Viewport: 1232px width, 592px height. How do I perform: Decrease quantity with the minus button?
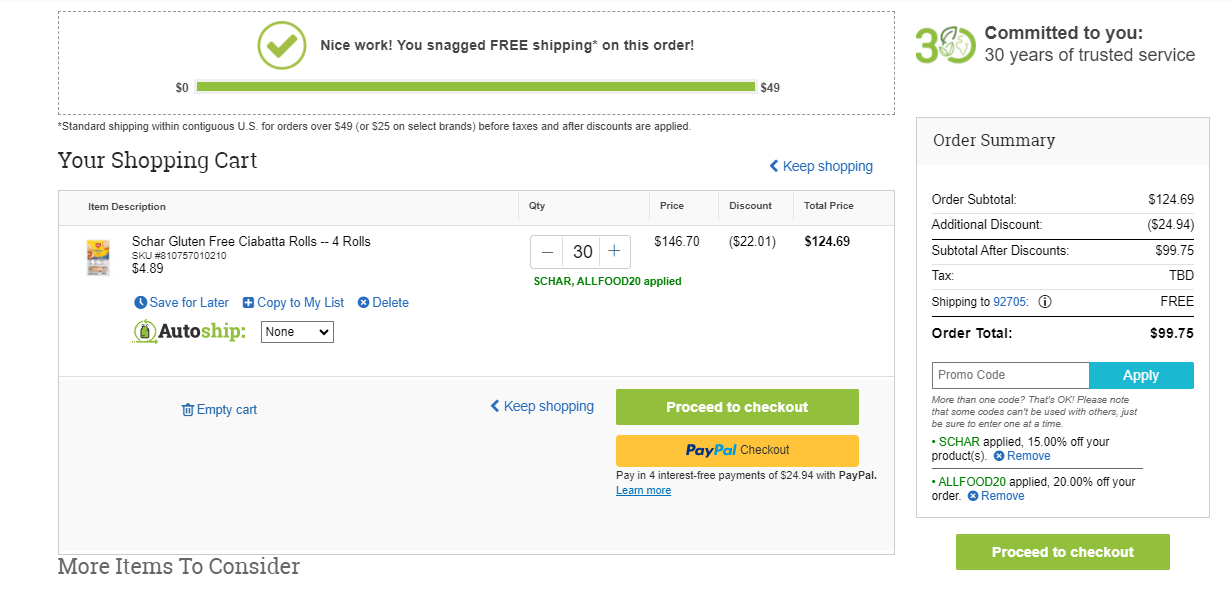pyautogui.click(x=547, y=252)
